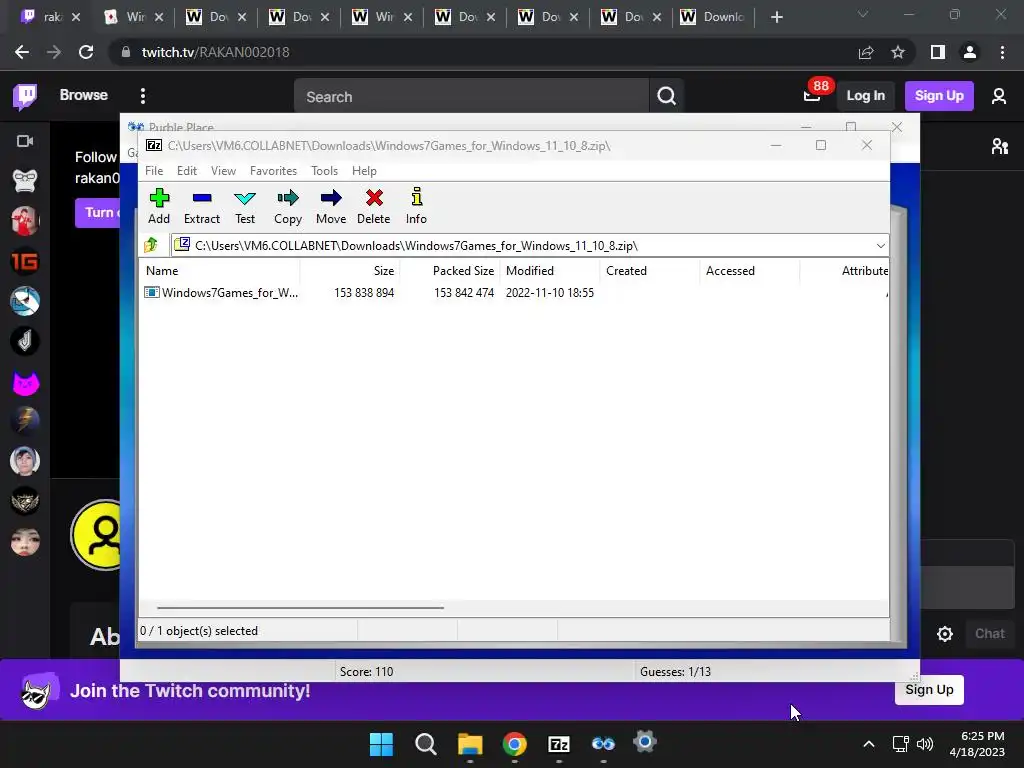Sort by the Name column header
Image resolution: width=1024 pixels, height=768 pixels.
[219, 270]
